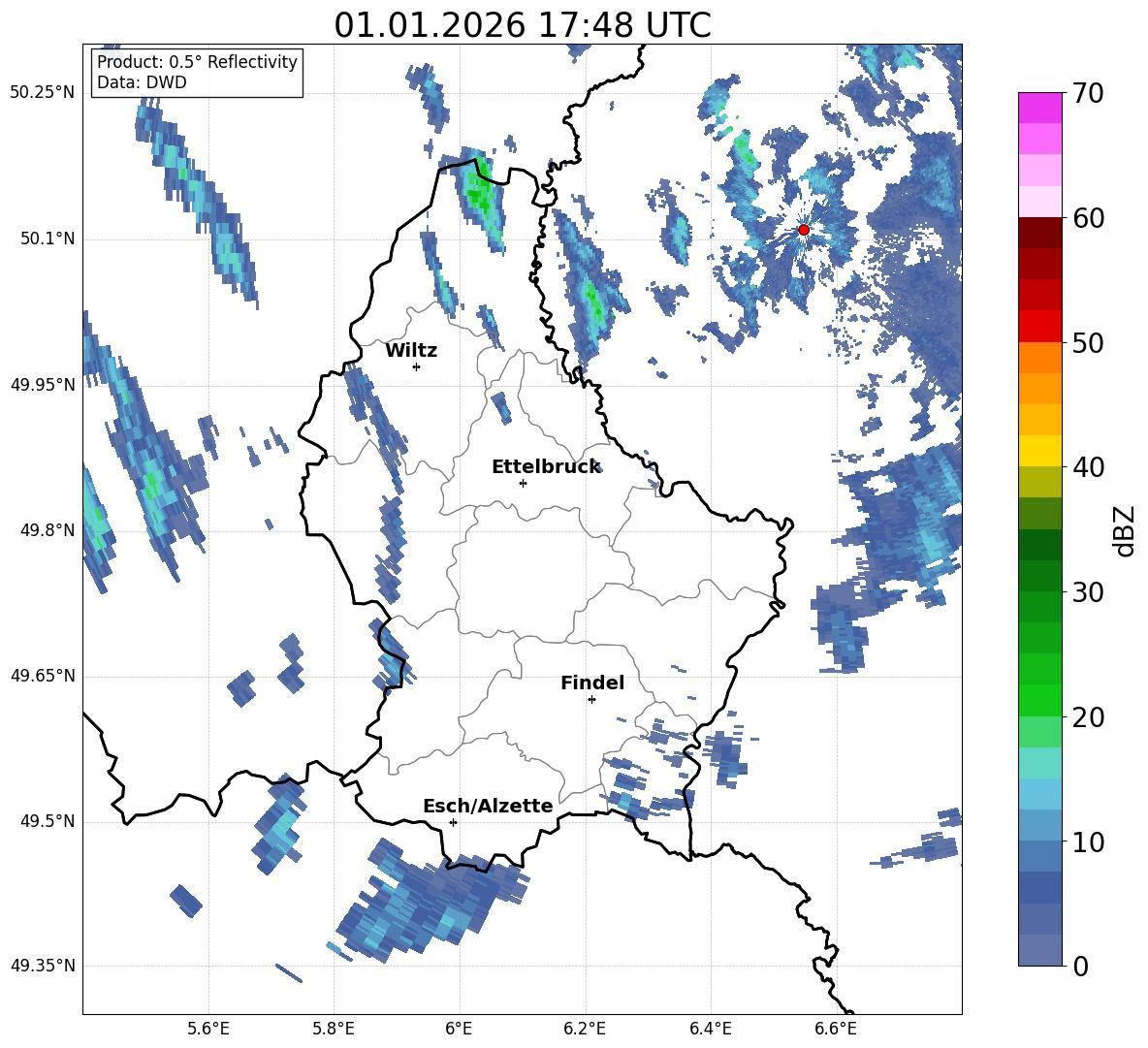Click the title '01.01.2026 17:48 UTC'
This screenshot has width=1148, height=1048.
click(x=522, y=25)
